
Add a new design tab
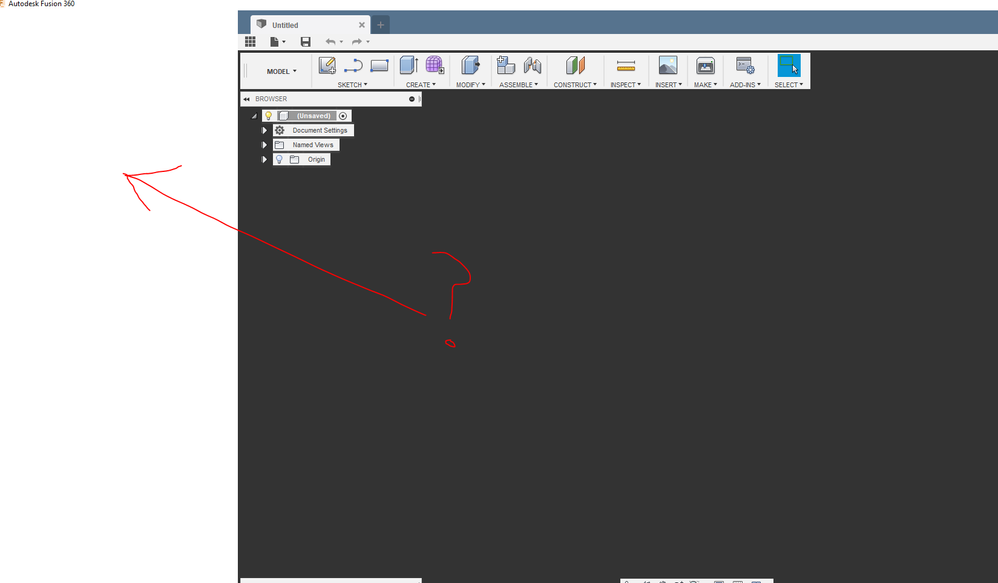coord(381,25)
